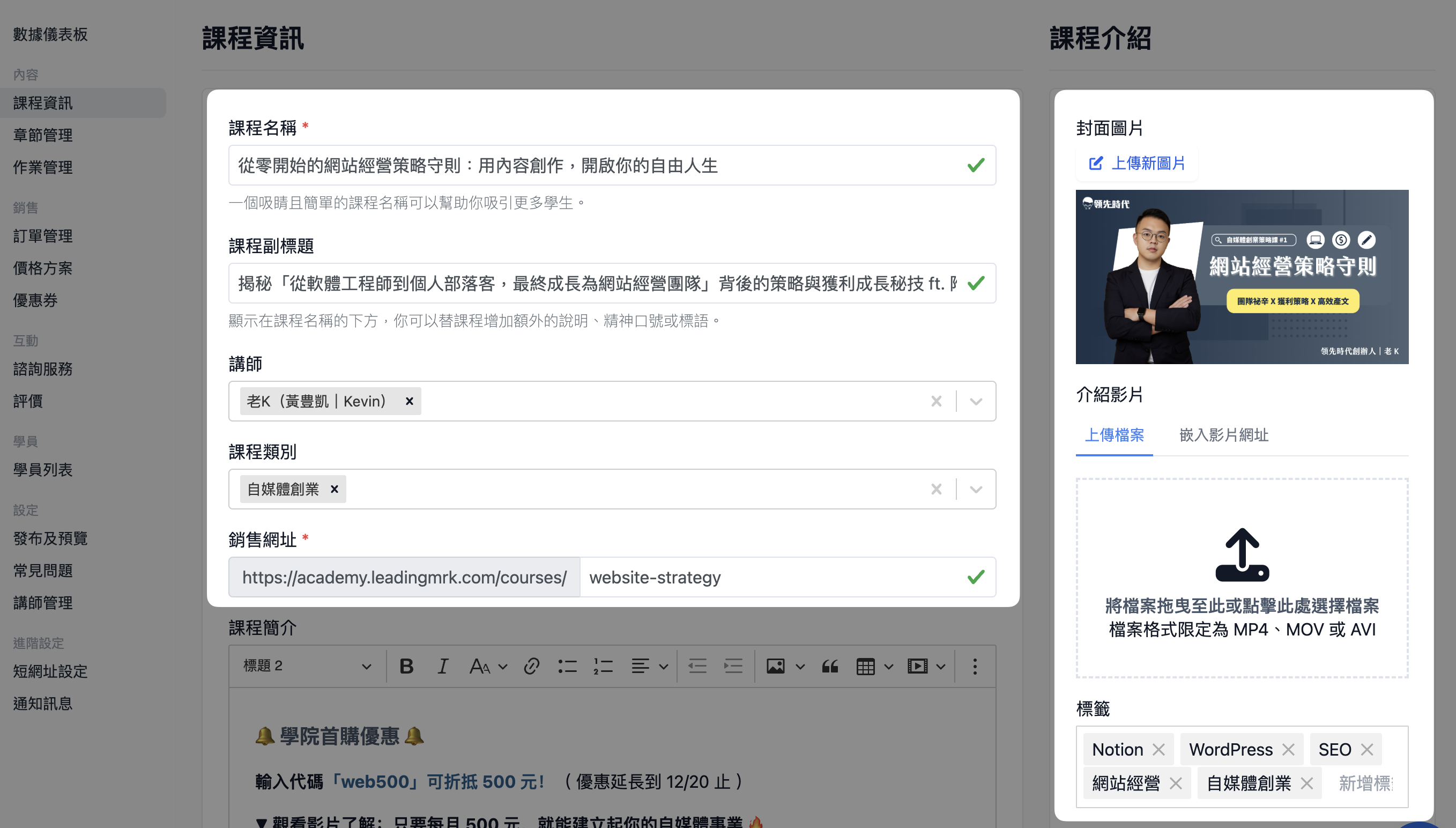Screen dimensions: 1456x828
Task: Open 章節管理 in the sidebar
Action: click(43, 135)
